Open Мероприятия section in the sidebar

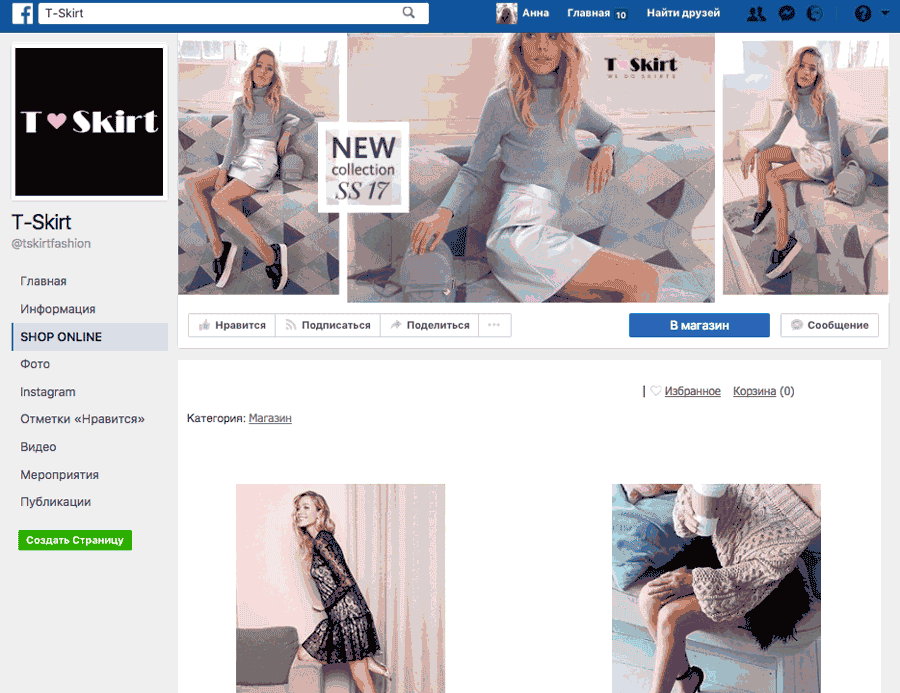[60, 475]
